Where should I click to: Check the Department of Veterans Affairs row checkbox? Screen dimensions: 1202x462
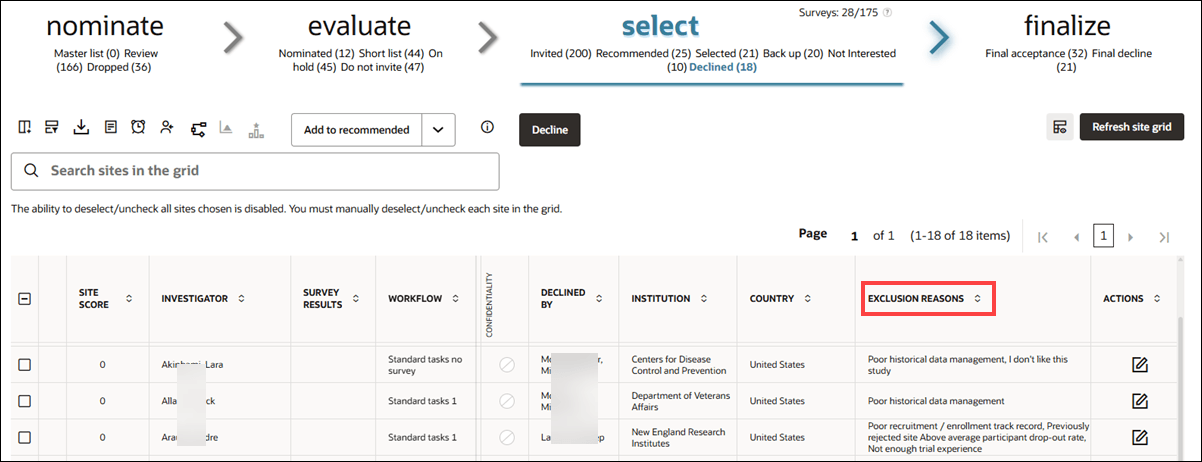click(x=25, y=401)
